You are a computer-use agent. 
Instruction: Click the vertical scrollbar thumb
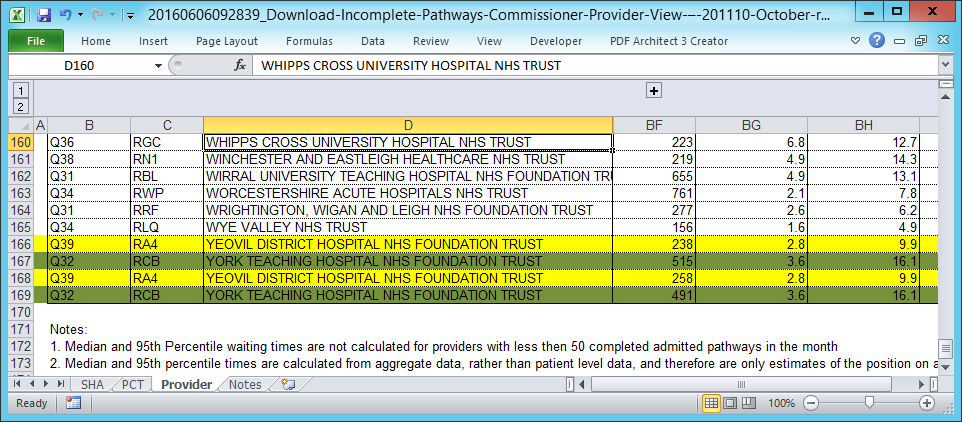(945, 348)
